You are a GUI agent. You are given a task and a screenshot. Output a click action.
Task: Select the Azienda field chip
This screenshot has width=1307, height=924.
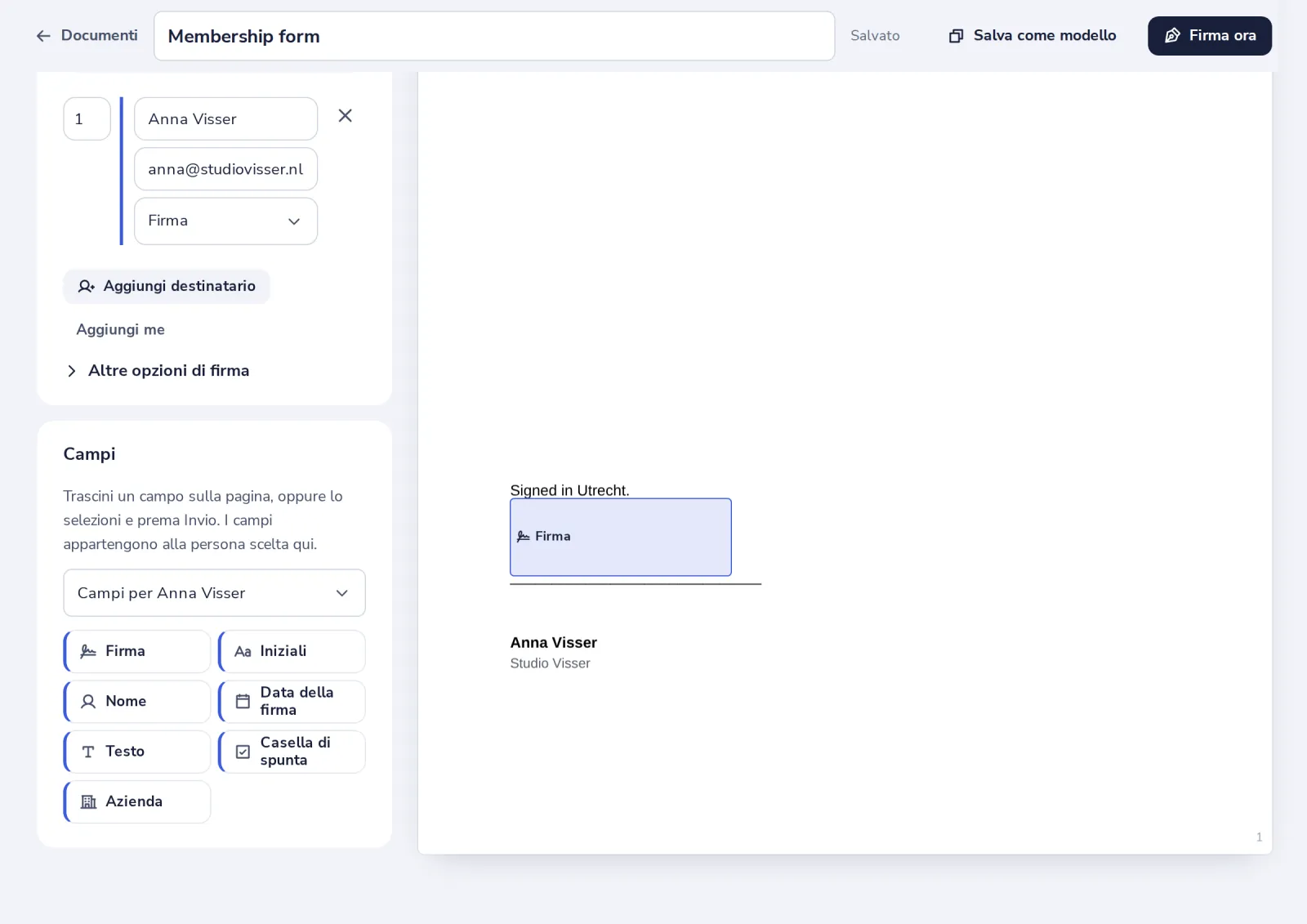[x=137, y=801]
